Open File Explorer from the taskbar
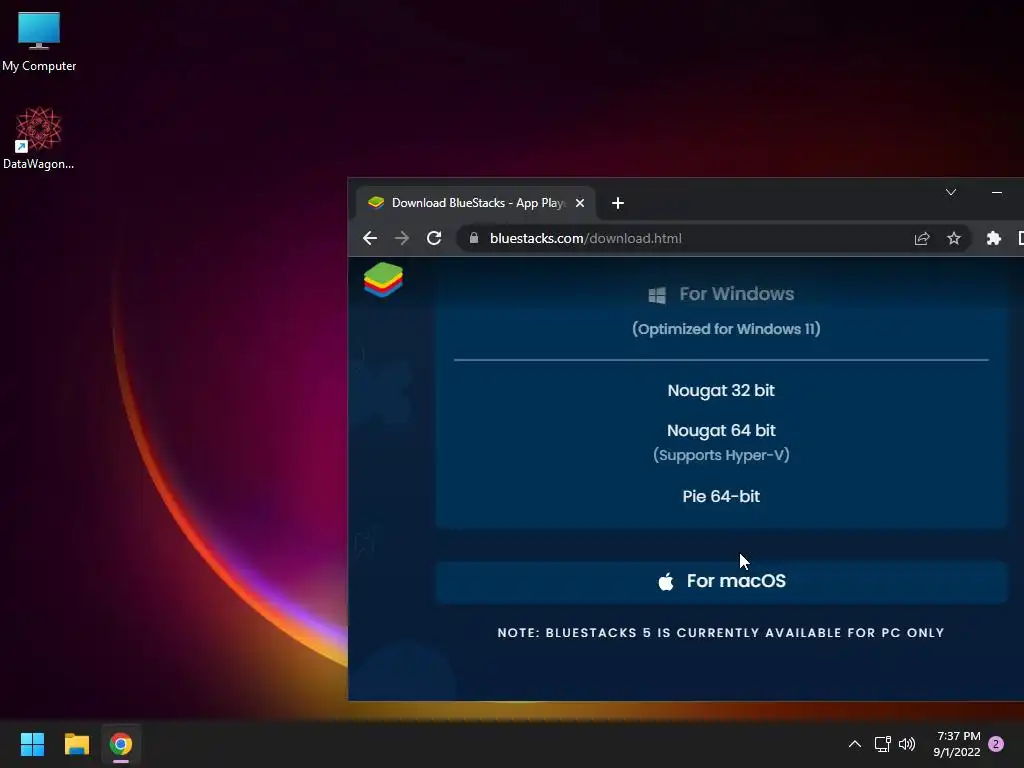 [76, 744]
